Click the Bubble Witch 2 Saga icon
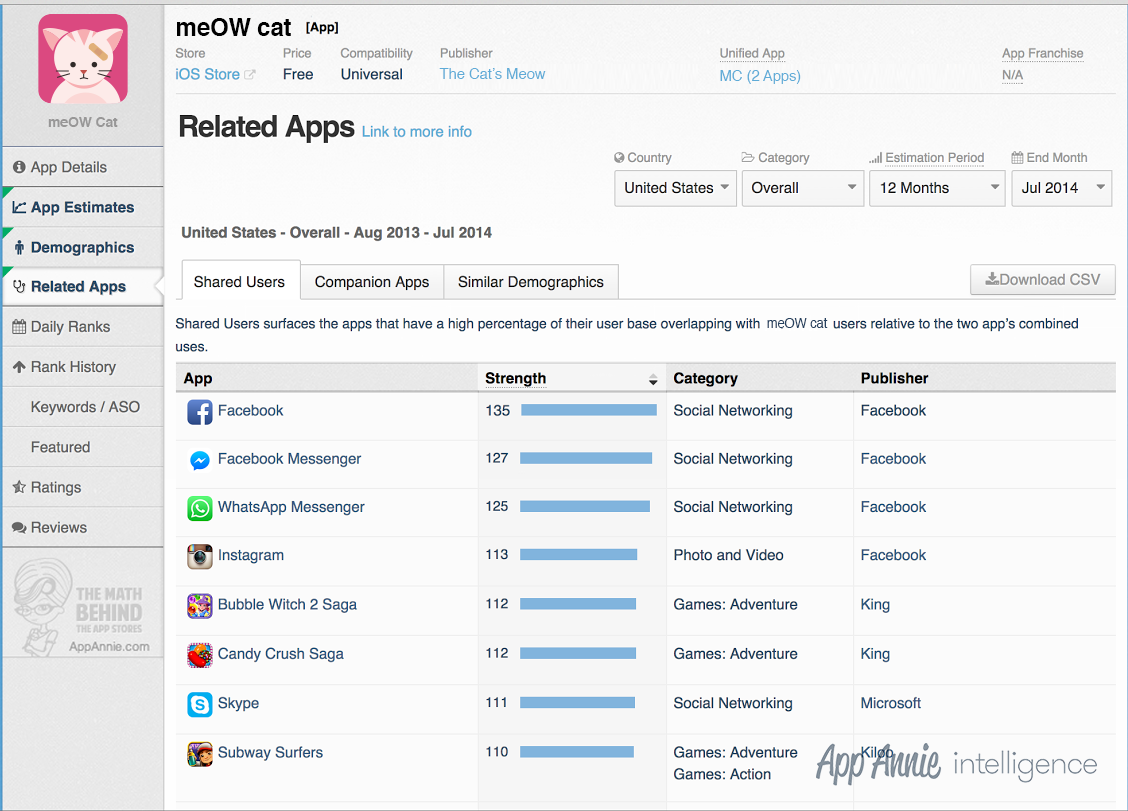Screen dimensions: 1128x811 tap(199, 606)
